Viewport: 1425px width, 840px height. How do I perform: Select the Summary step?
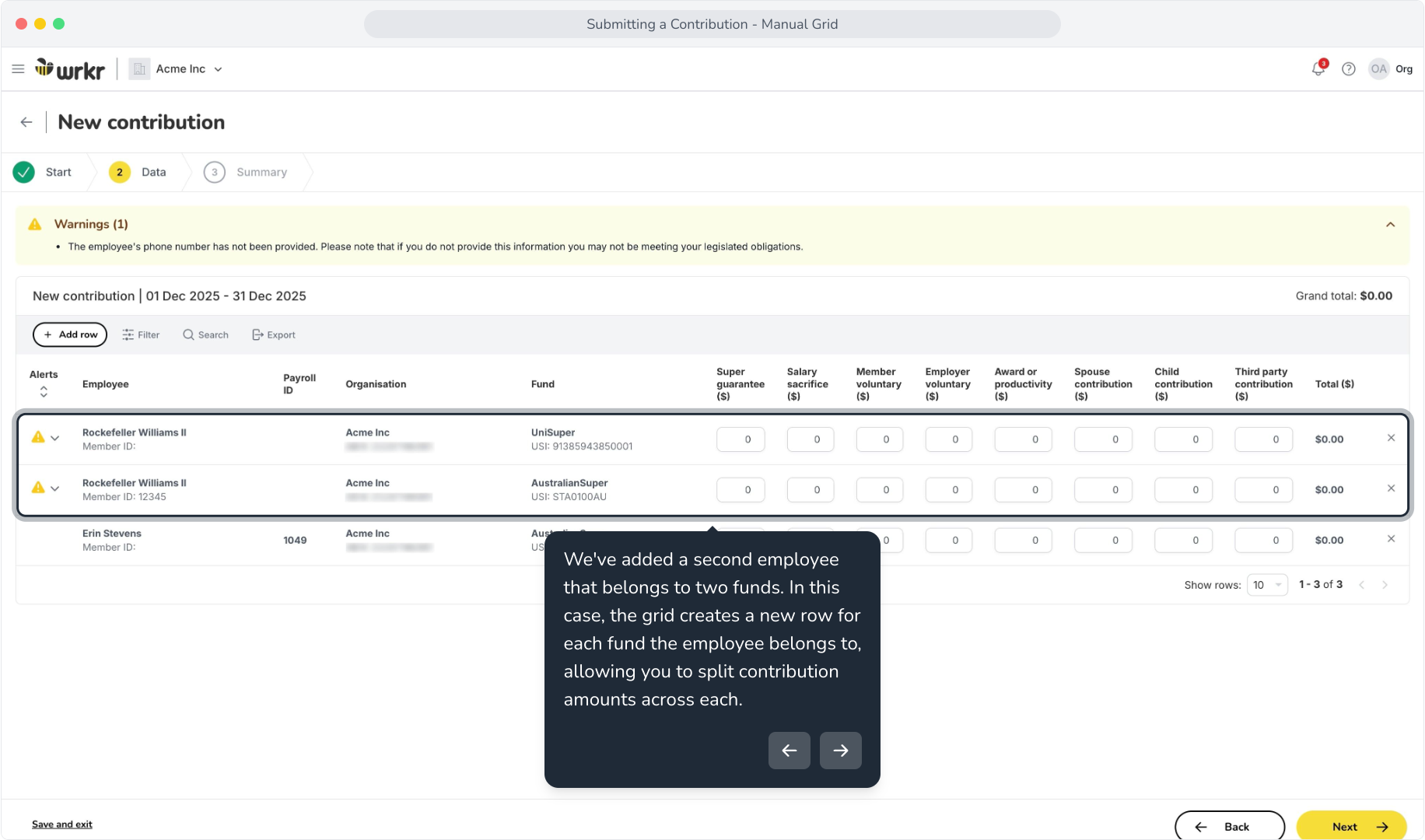point(246,172)
